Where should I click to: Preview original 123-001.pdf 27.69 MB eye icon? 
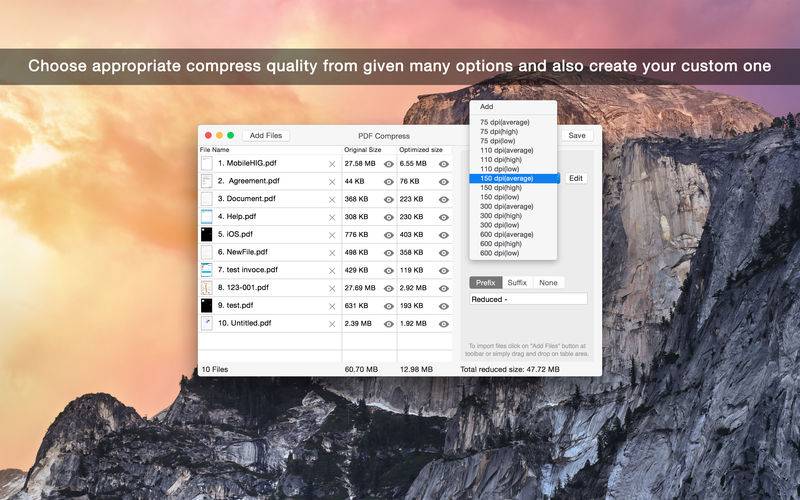[x=389, y=289]
